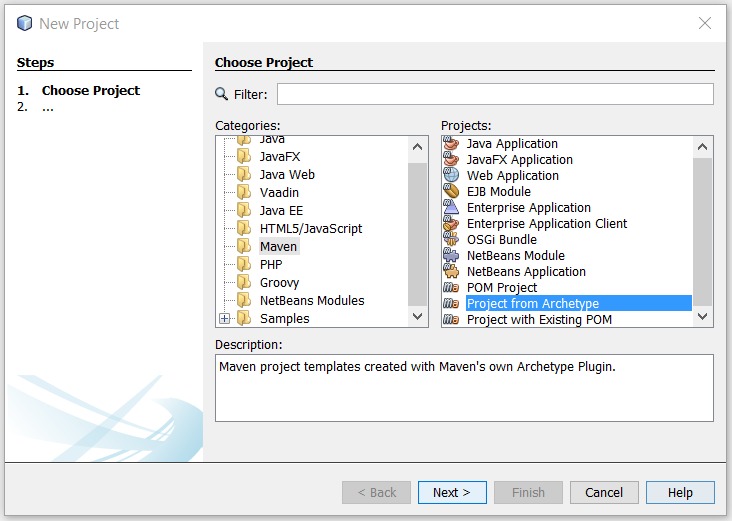Select Java Application project type
732x521 pixels.
click(x=512, y=143)
